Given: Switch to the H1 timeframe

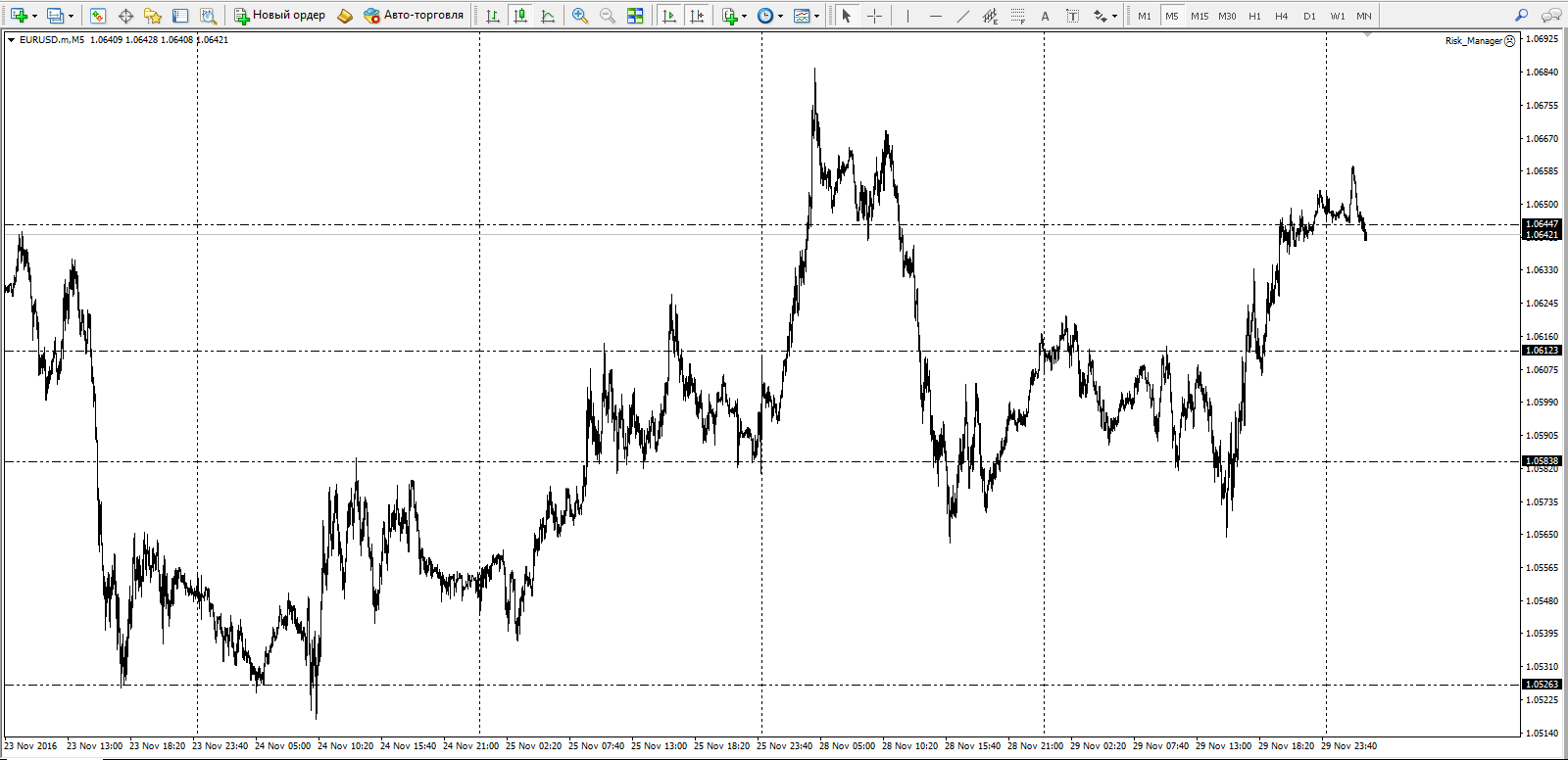Looking at the screenshot, I should [x=1254, y=16].
